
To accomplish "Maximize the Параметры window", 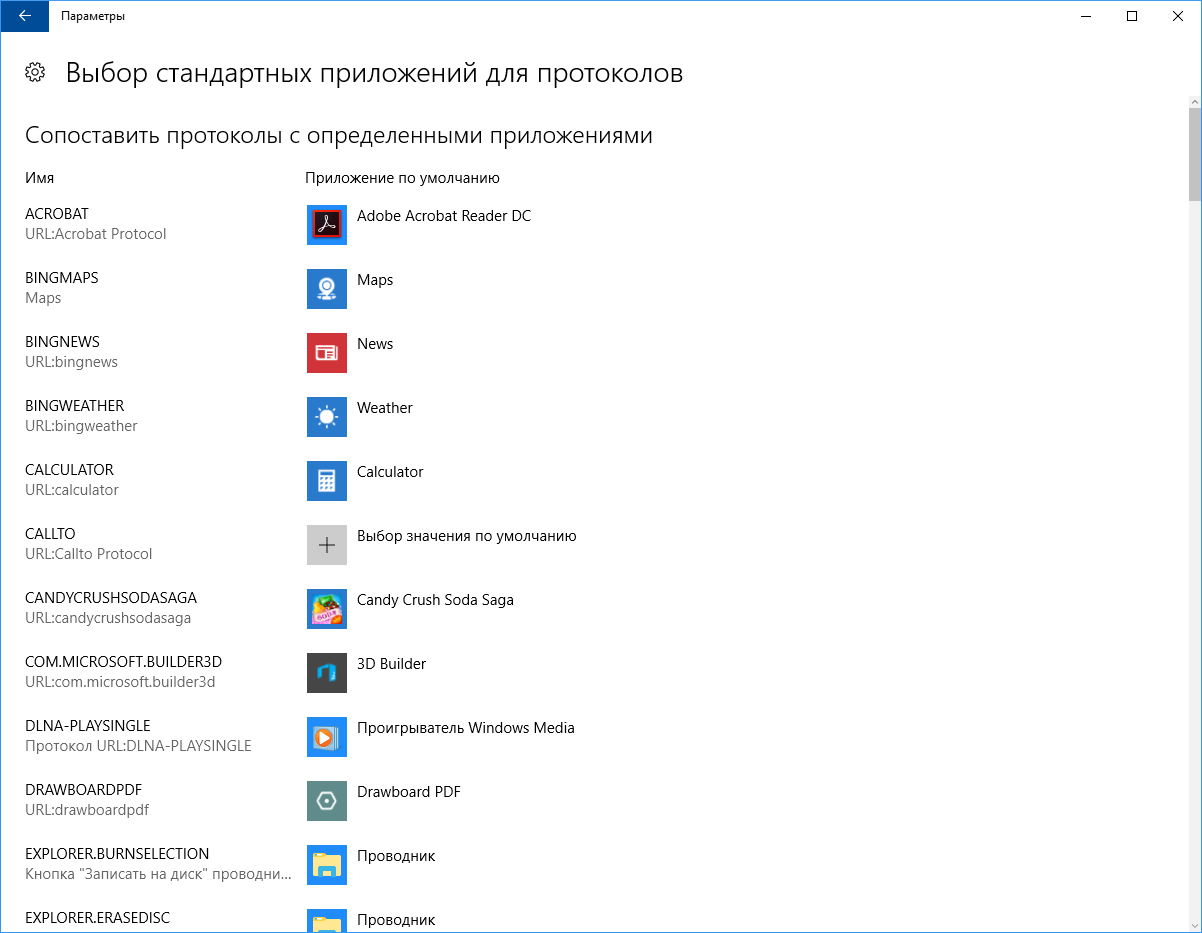I will tap(1132, 16).
